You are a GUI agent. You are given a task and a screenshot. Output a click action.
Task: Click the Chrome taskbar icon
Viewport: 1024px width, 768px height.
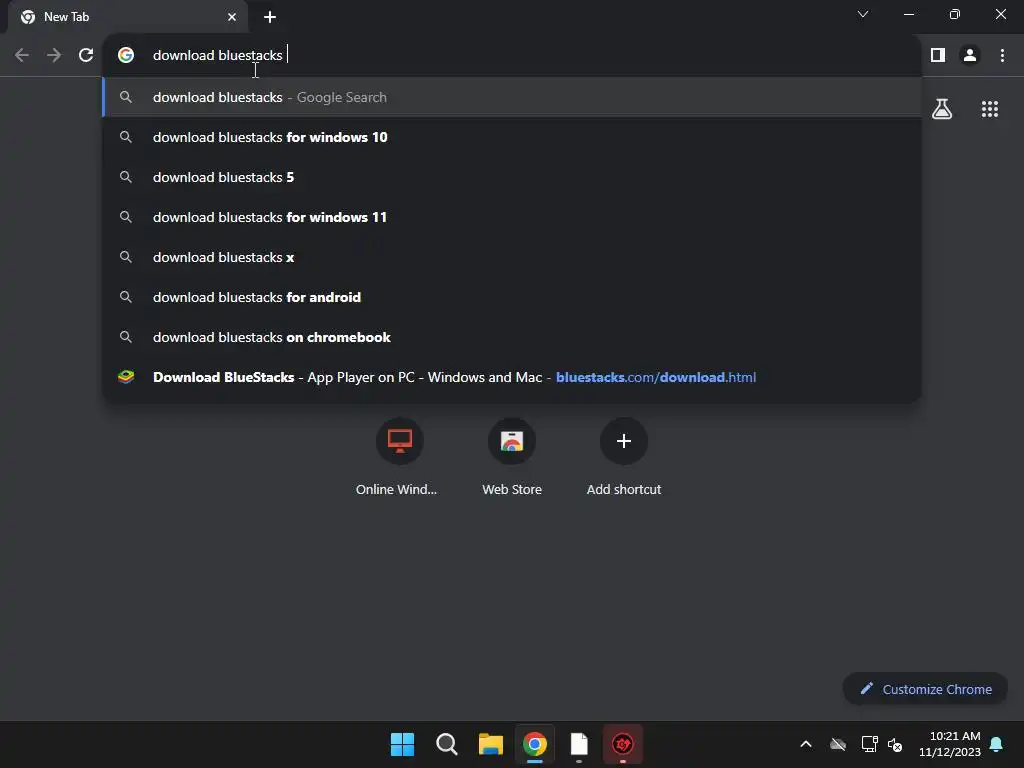534,744
